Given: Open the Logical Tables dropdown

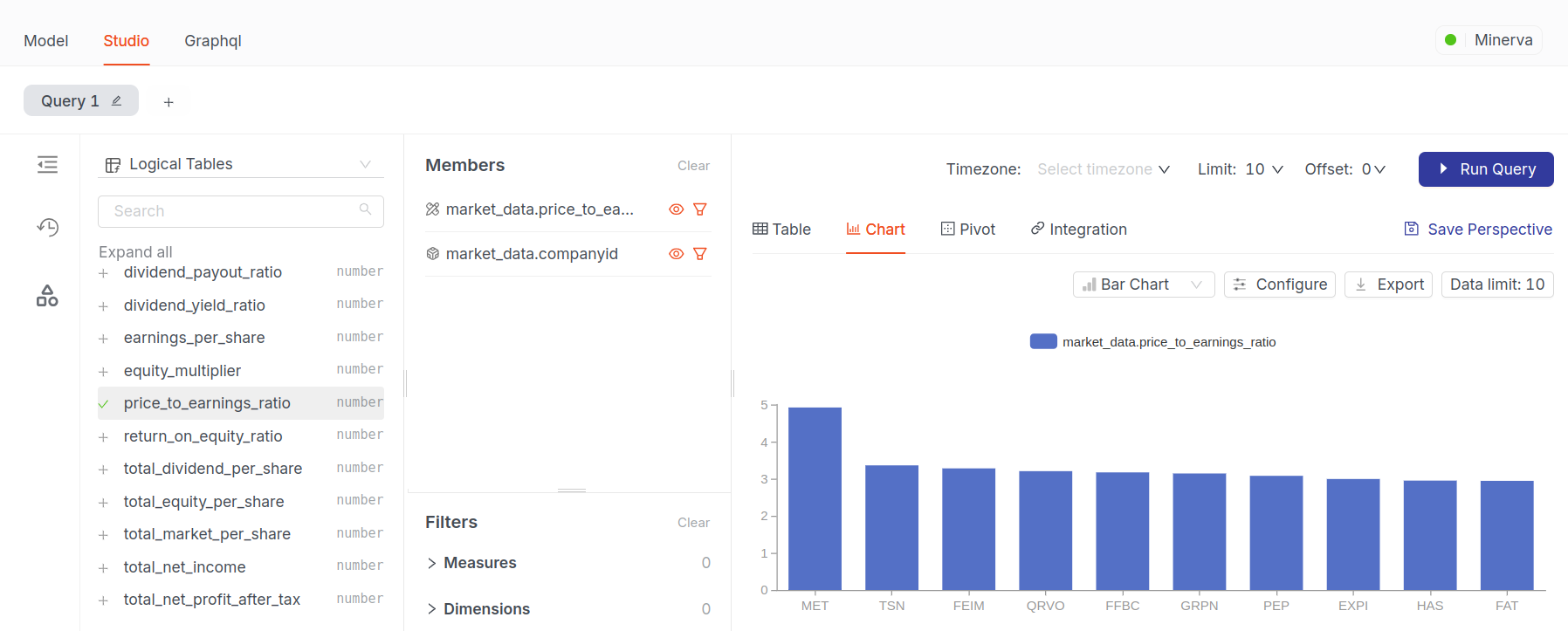Looking at the screenshot, I should pos(241,164).
